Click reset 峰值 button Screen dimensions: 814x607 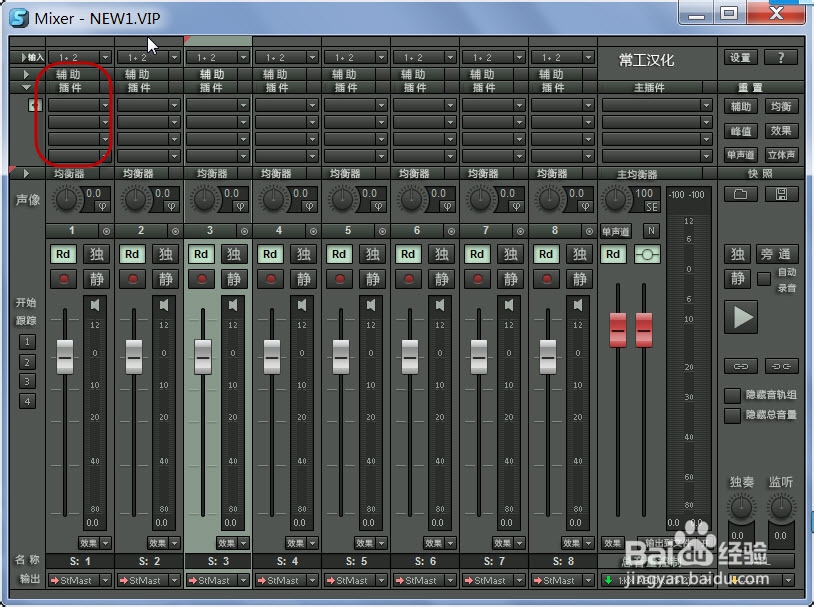click(741, 131)
